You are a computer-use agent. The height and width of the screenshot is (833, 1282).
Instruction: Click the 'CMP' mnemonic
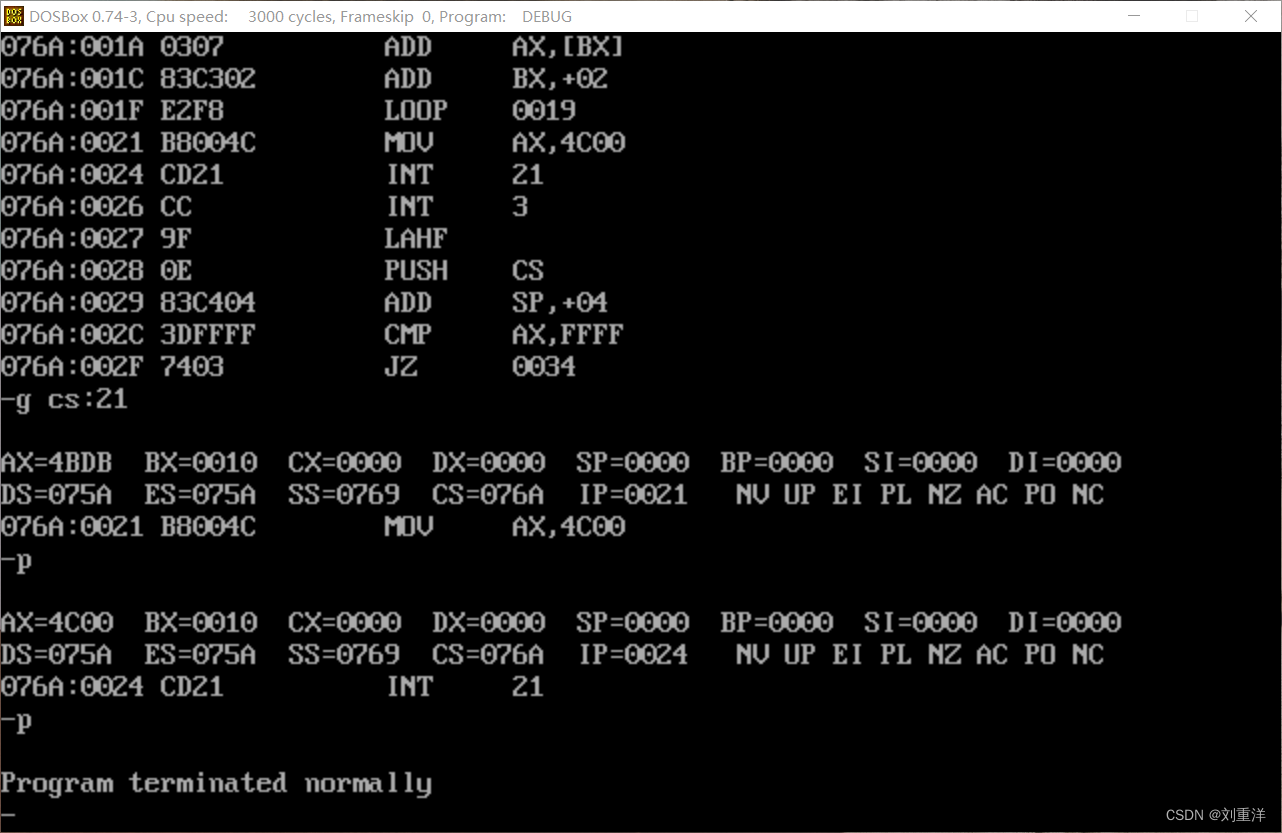[408, 334]
